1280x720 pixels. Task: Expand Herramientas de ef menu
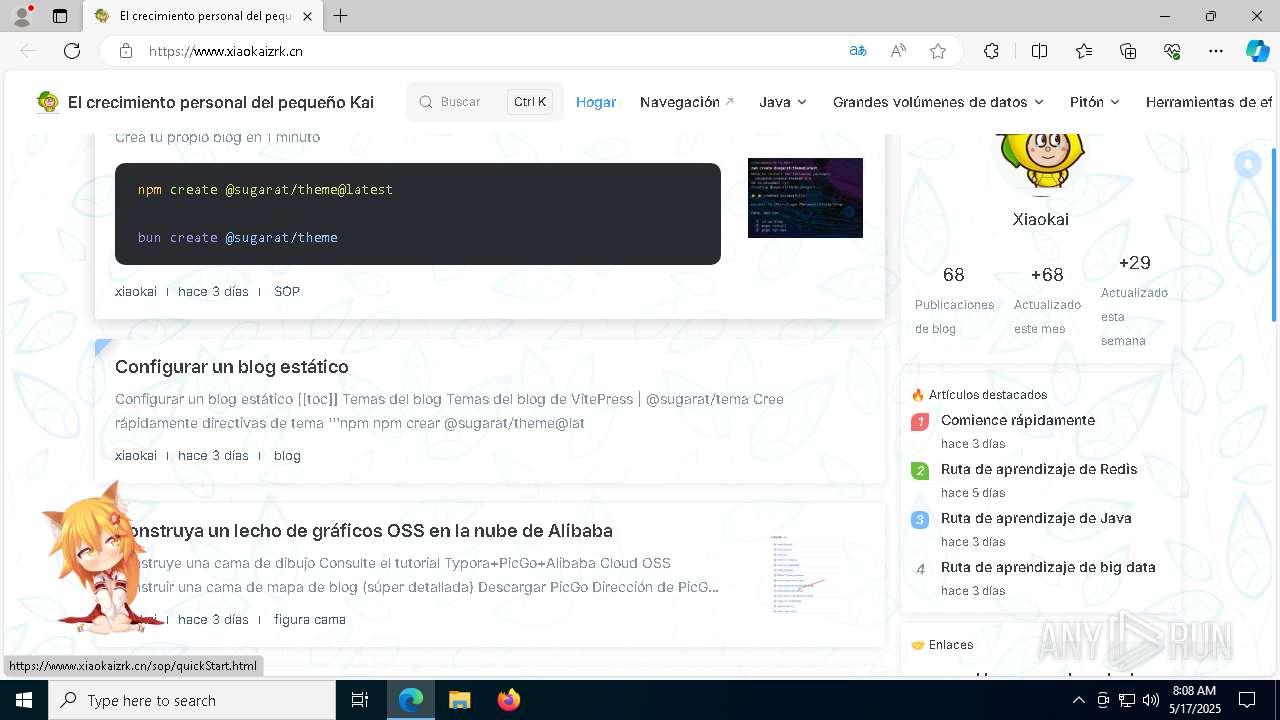pyautogui.click(x=1209, y=102)
